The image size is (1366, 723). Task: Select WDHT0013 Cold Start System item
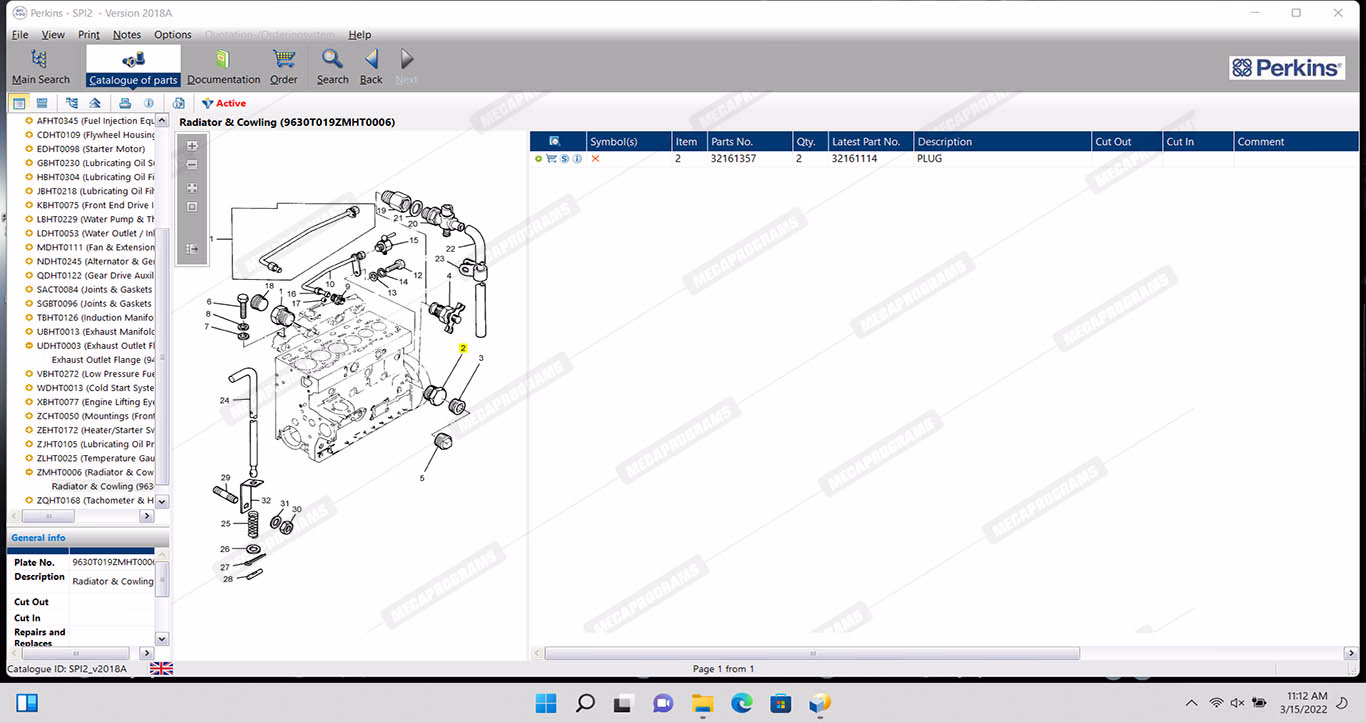click(x=96, y=388)
